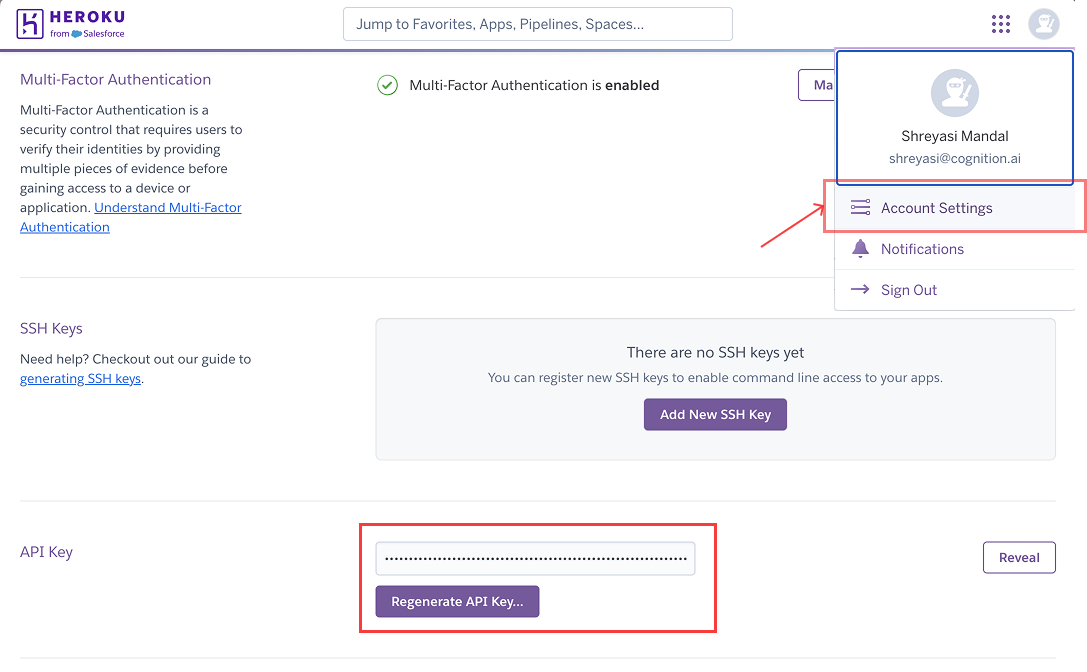Open the app switcher grid icon
This screenshot has height=672, width=1087.
tap(1000, 24)
